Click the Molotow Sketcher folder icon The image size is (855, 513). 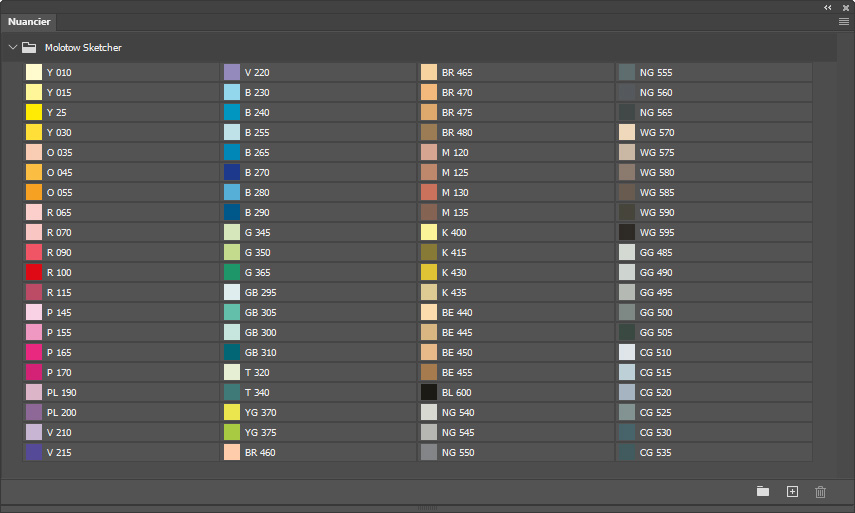(29, 47)
